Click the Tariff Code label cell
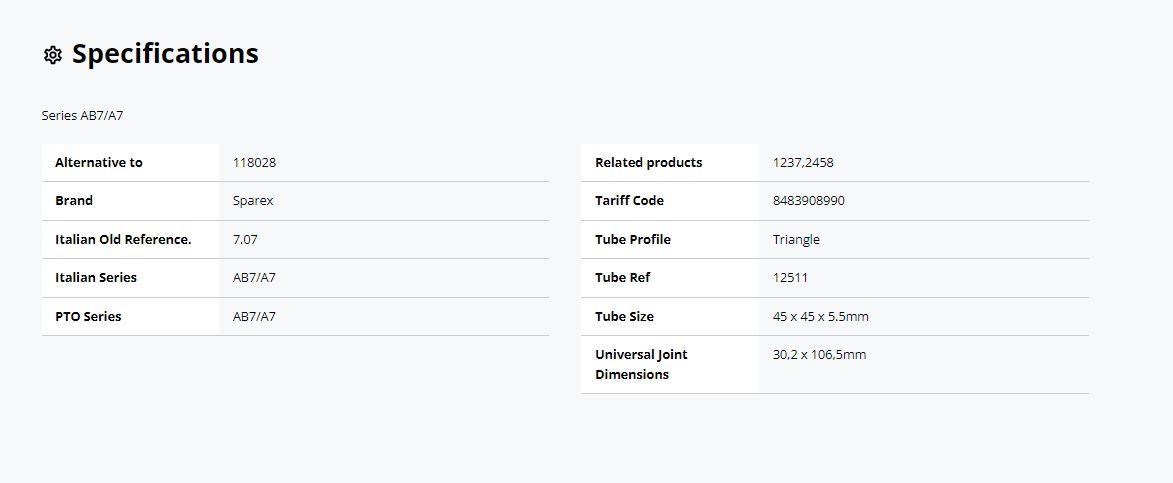This screenshot has height=483, width=1173. point(670,200)
